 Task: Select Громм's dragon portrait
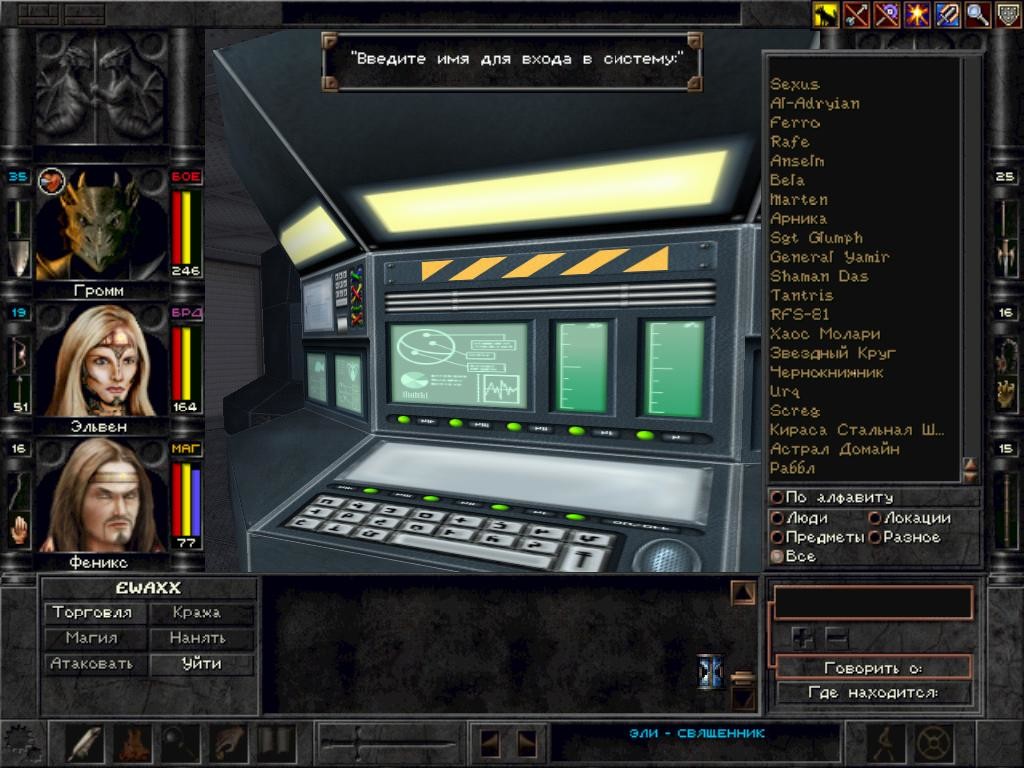point(100,224)
